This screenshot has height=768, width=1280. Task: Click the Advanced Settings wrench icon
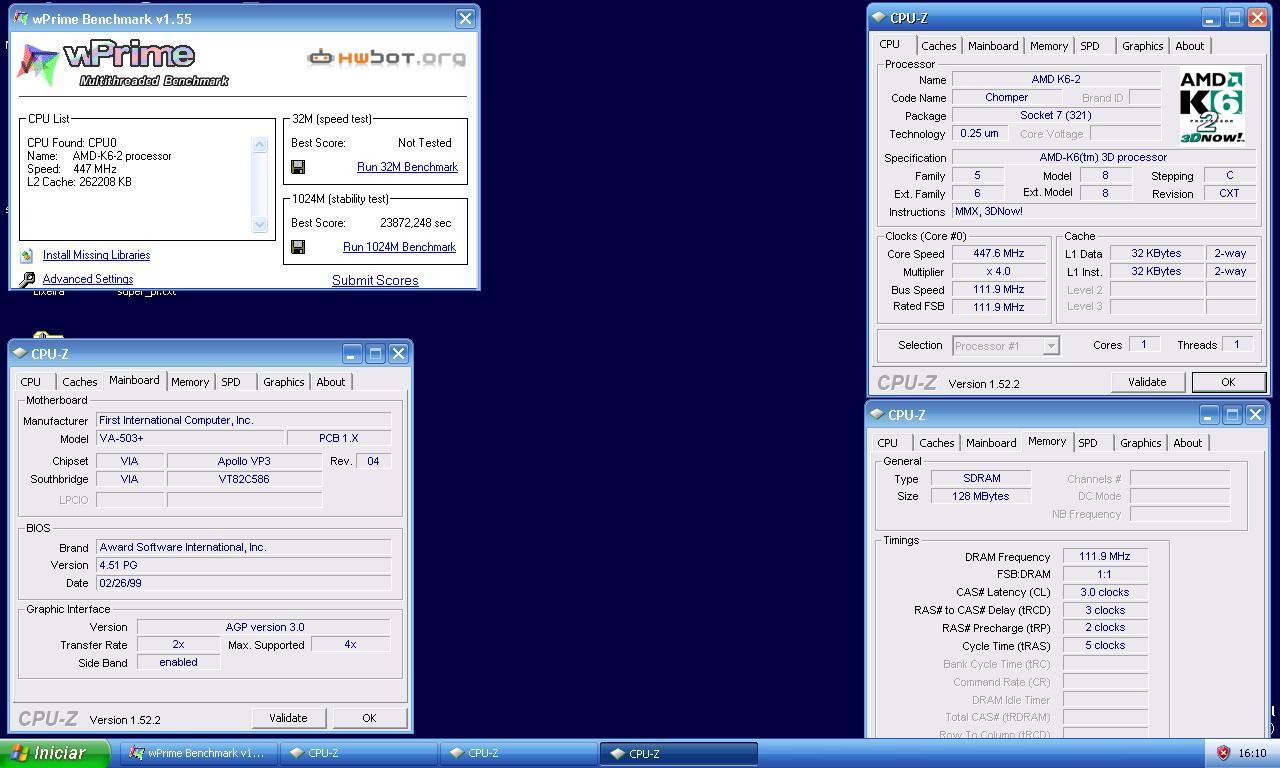(27, 280)
